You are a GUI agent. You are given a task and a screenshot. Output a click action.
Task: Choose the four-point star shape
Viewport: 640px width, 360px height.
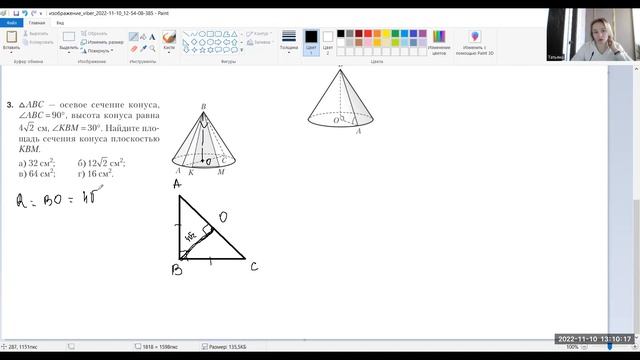click(x=194, y=50)
